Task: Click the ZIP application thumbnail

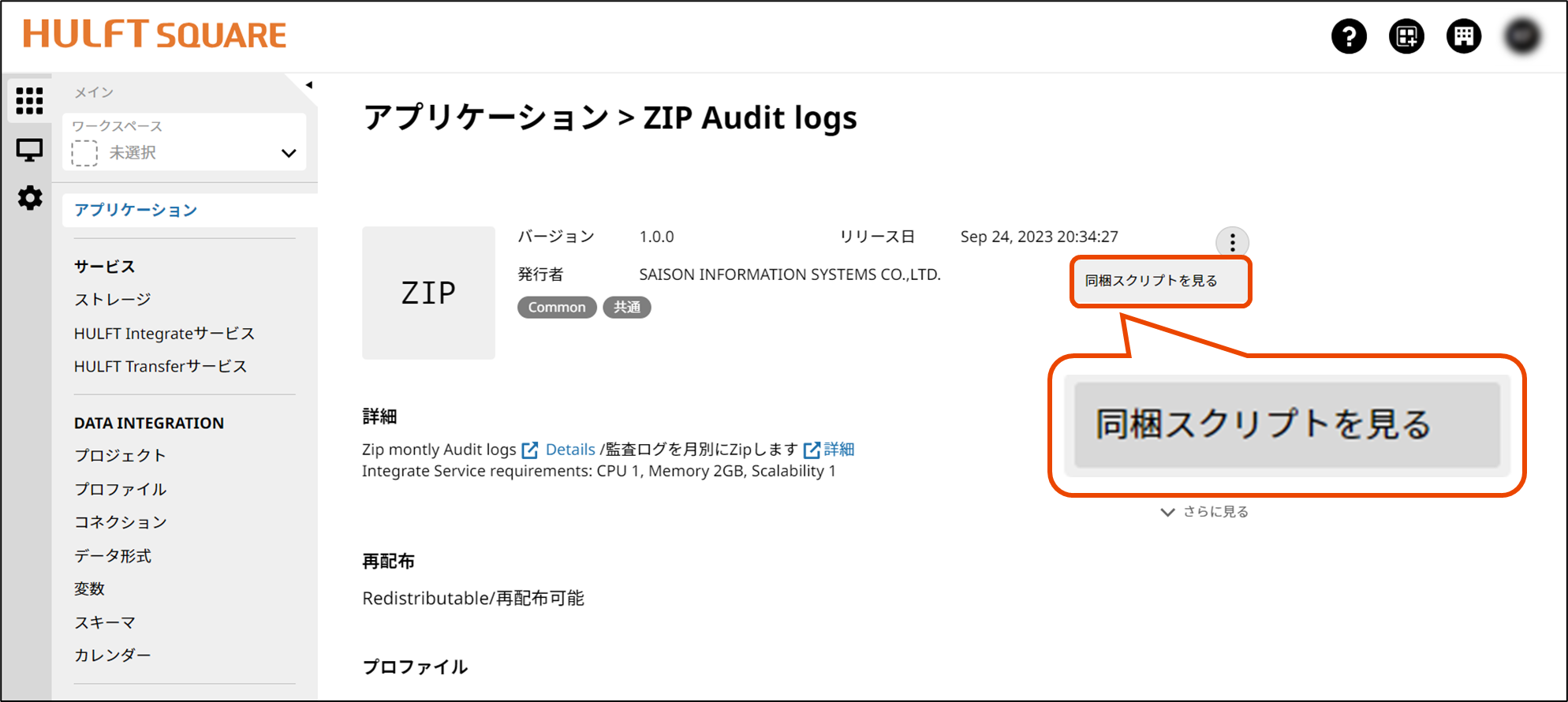Action: tap(428, 293)
